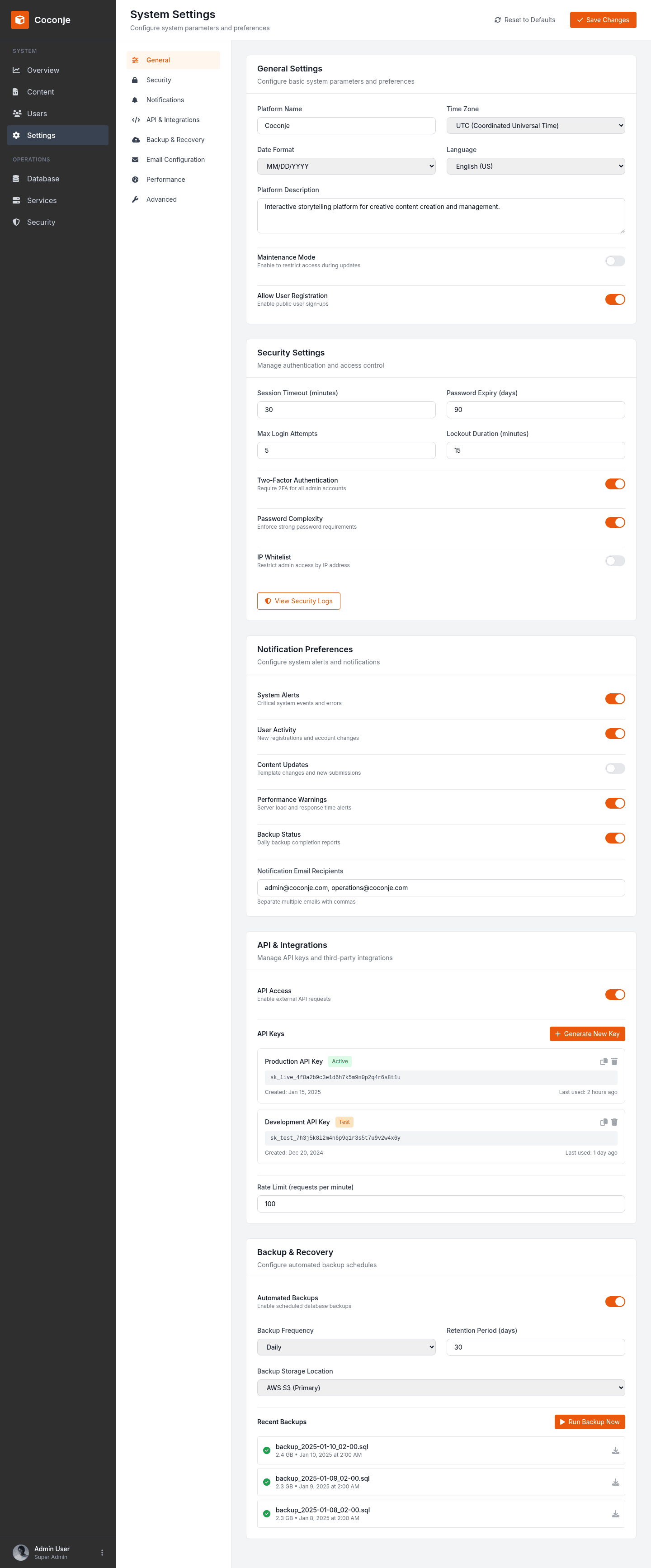This screenshot has height=1568, width=651.
Task: Open the Time Zone dropdown
Action: click(535, 126)
